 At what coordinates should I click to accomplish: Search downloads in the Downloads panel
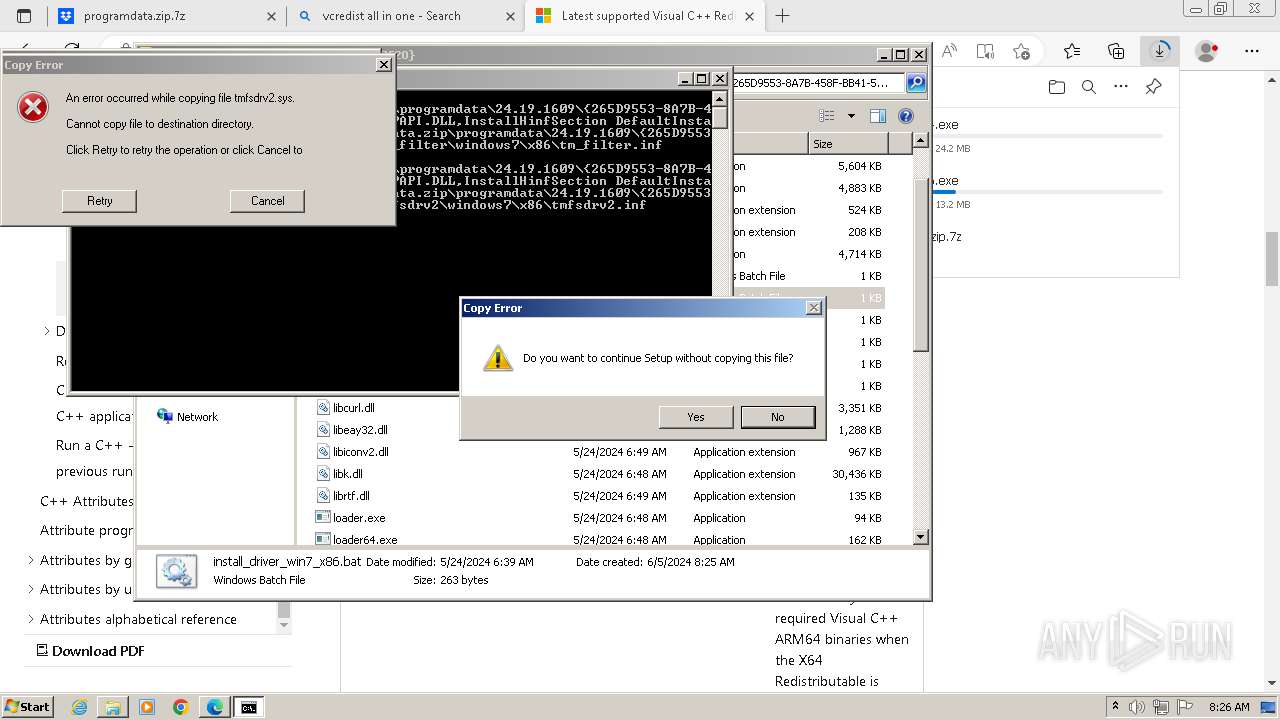pos(1089,87)
